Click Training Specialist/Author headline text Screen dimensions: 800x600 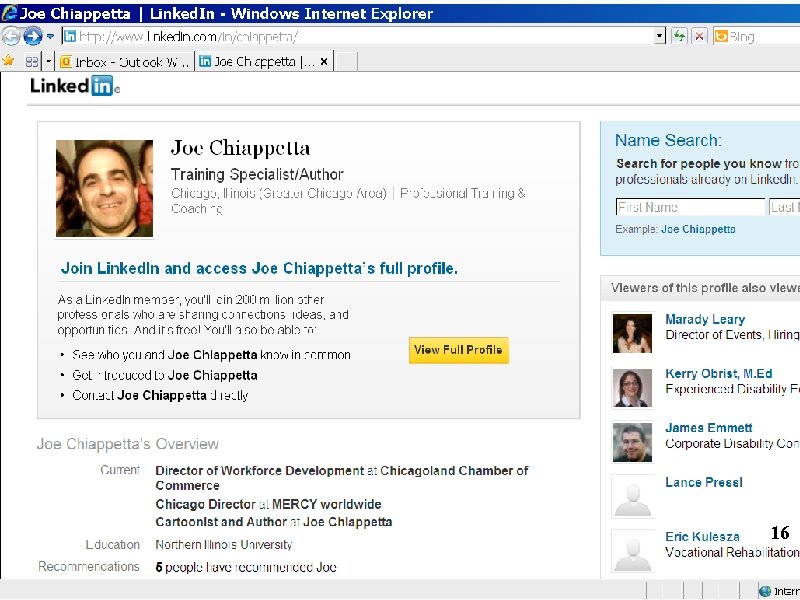click(257, 174)
